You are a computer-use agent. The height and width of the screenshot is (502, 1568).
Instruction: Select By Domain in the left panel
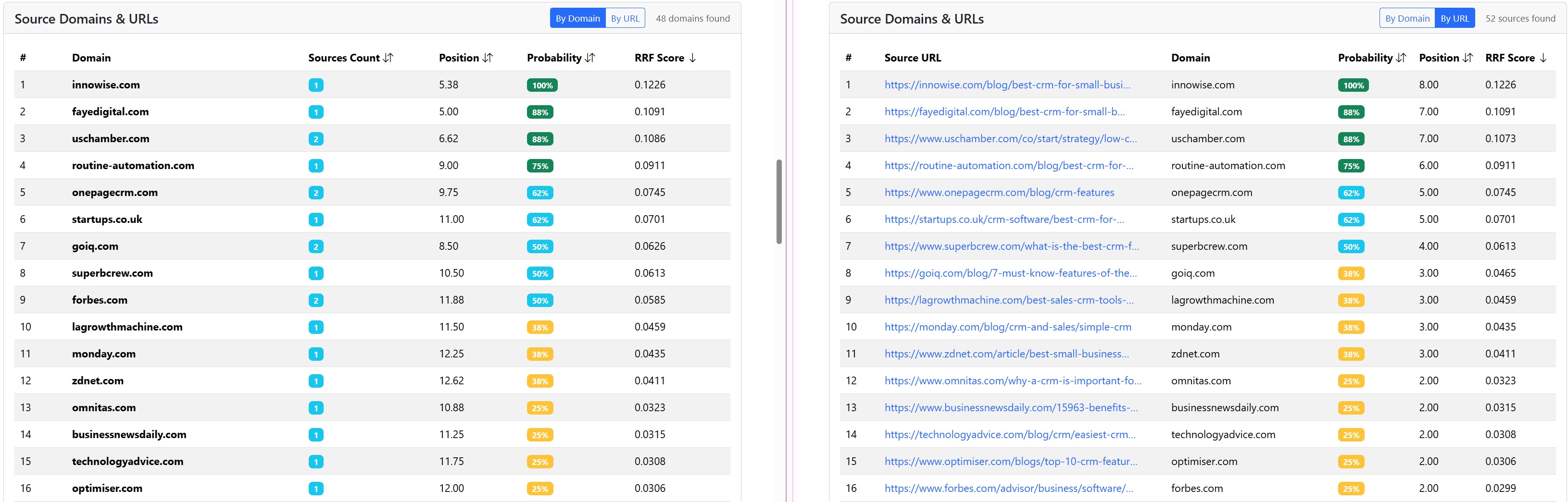click(x=577, y=18)
